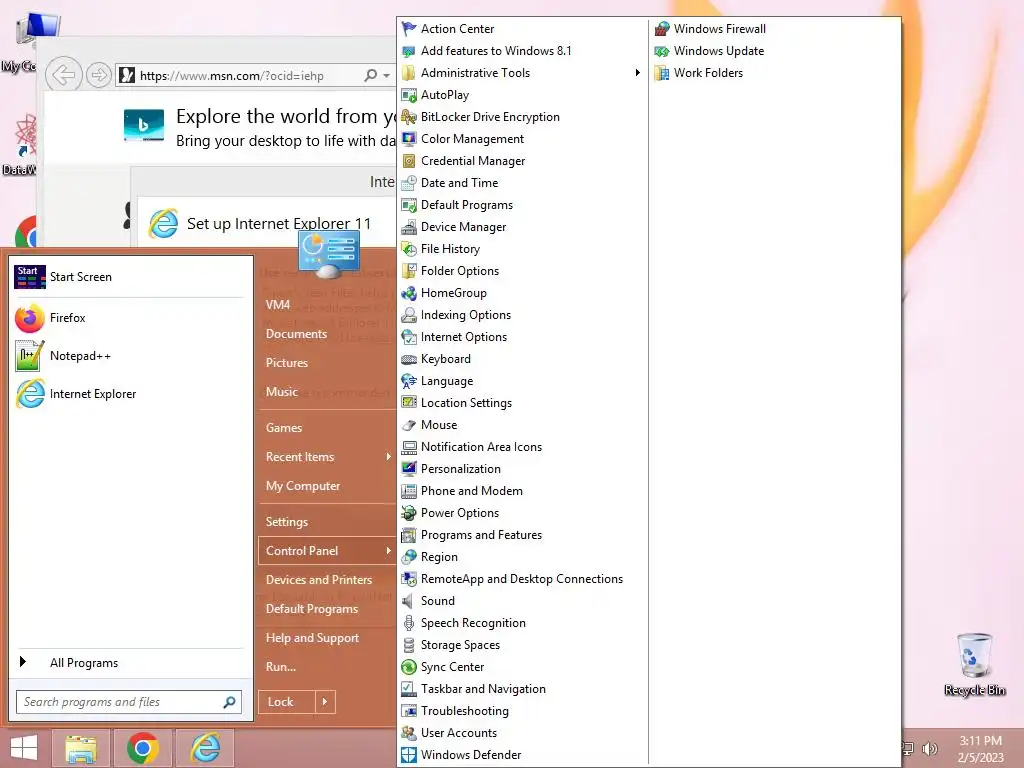
Task: Launch Firefox from the start menu icon
Action: click(x=29, y=318)
